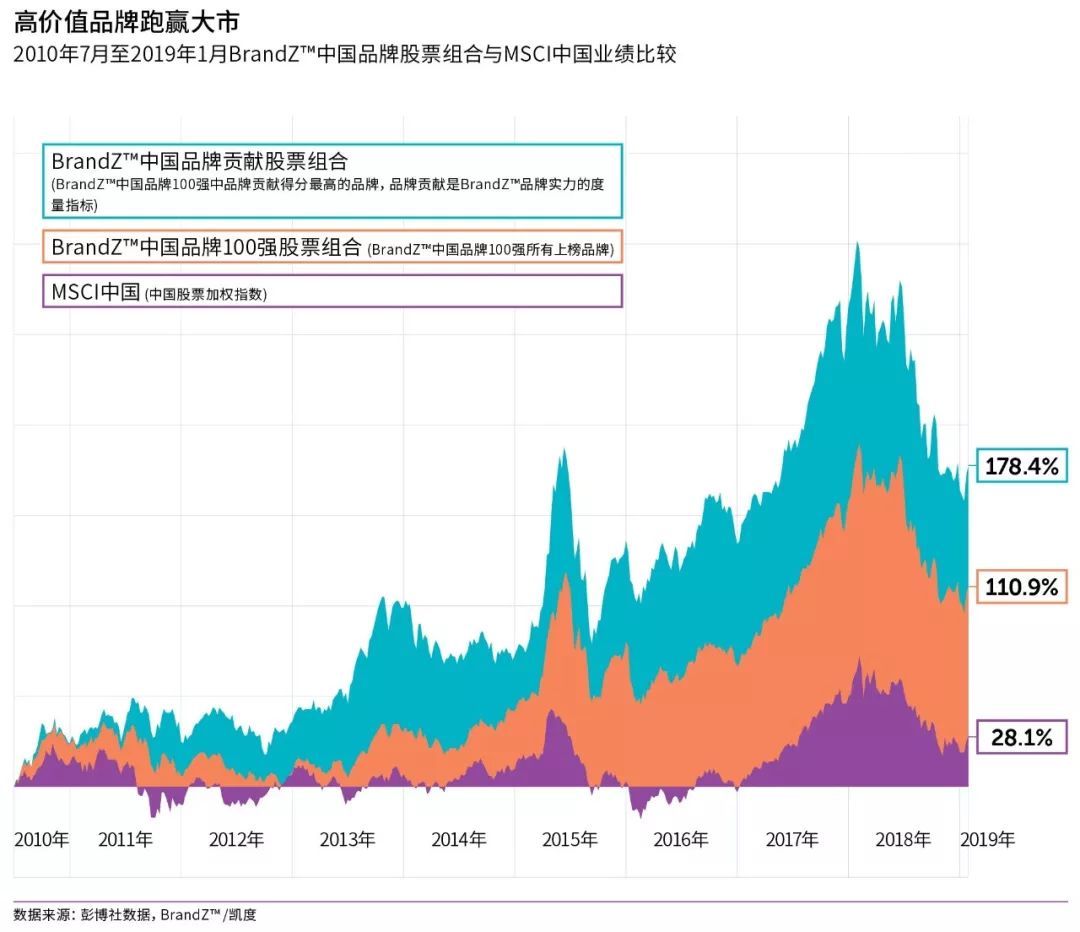1080x932 pixels.
Task: Select the purple MSCI中国 legend box
Action: click(x=332, y=292)
